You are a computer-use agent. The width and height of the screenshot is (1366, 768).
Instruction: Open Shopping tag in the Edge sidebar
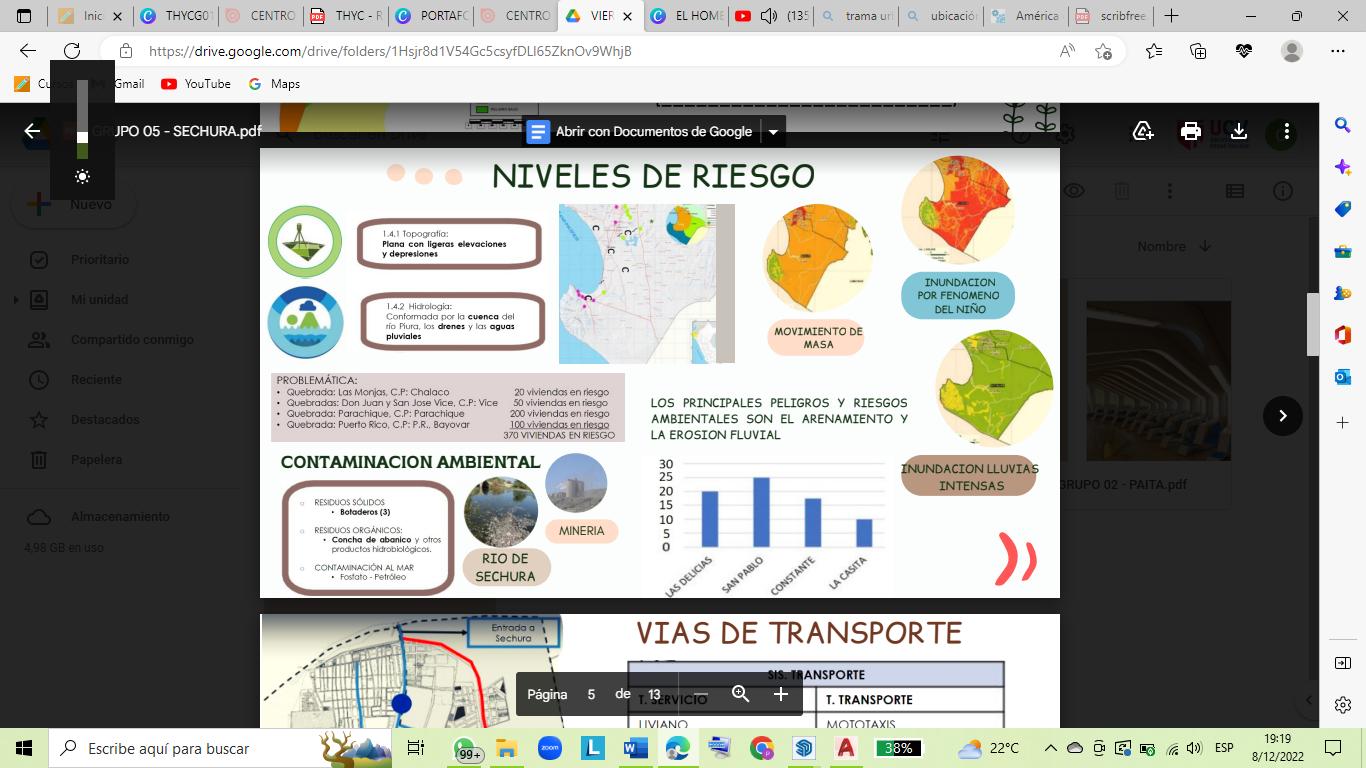(x=1343, y=210)
